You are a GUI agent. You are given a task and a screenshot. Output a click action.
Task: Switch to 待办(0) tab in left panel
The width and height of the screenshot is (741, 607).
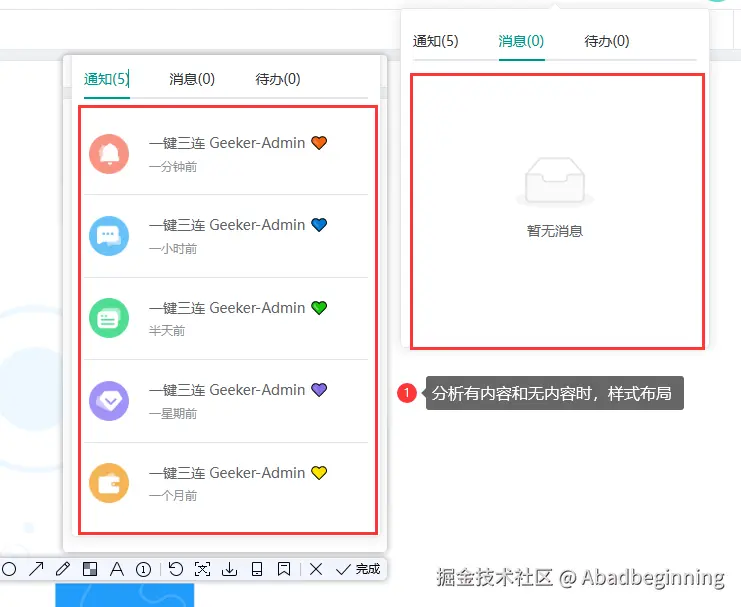278,79
